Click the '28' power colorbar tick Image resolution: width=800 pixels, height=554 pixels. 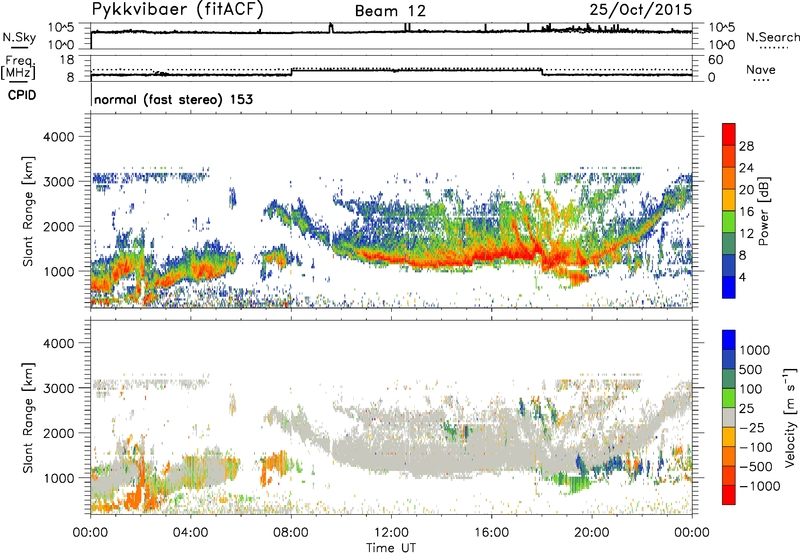746,146
